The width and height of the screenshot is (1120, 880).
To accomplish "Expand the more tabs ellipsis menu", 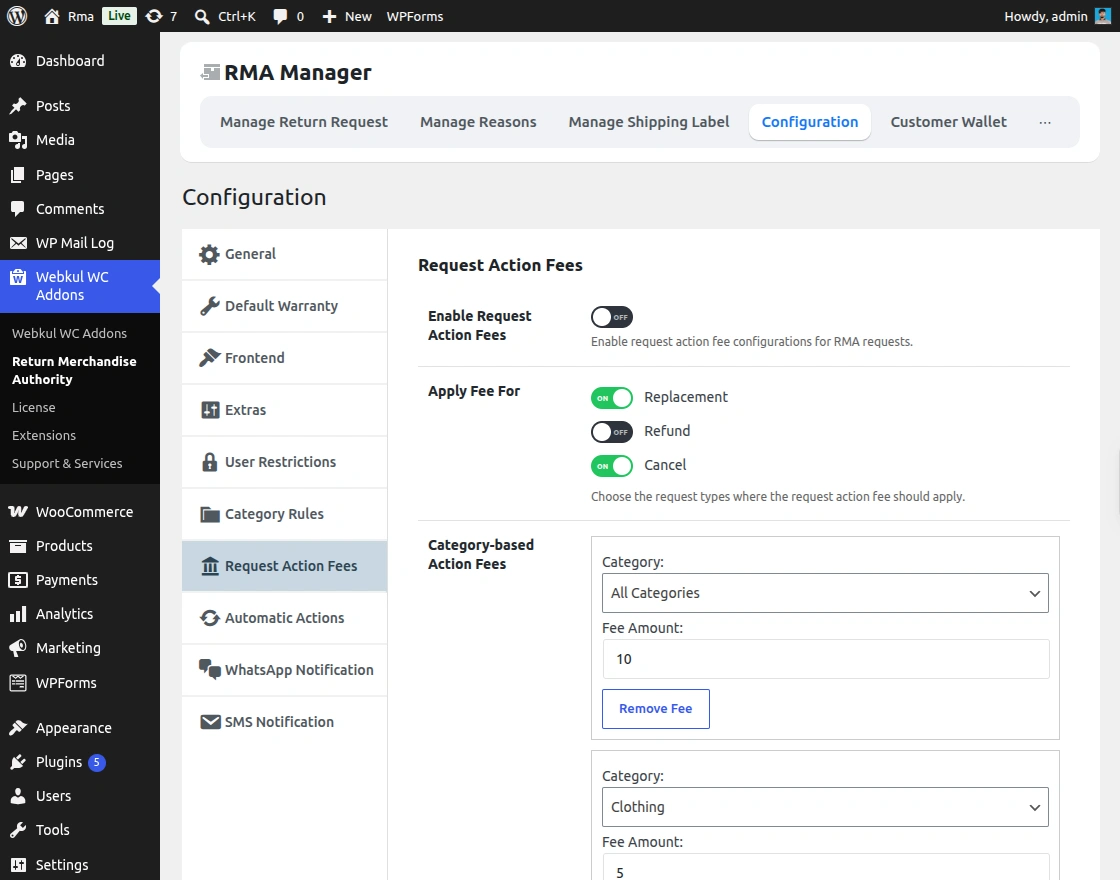I will click(1045, 122).
